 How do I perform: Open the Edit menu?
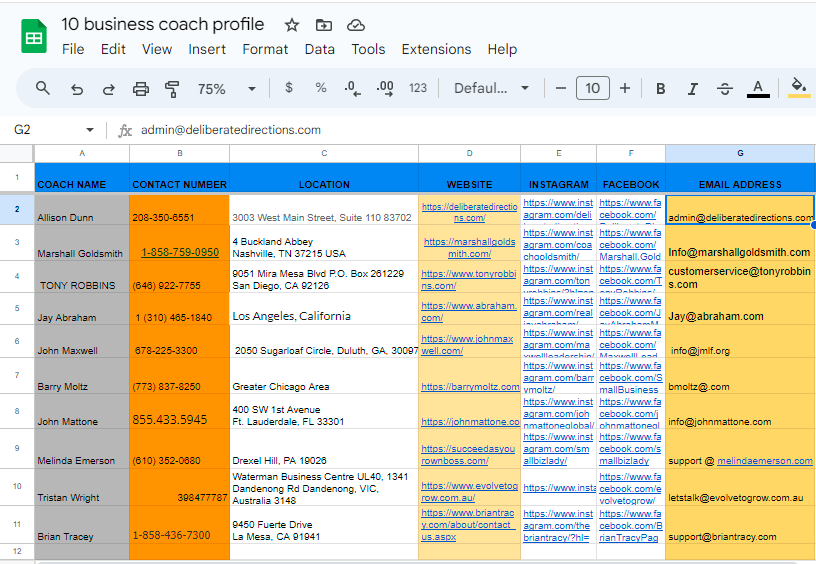(113, 49)
